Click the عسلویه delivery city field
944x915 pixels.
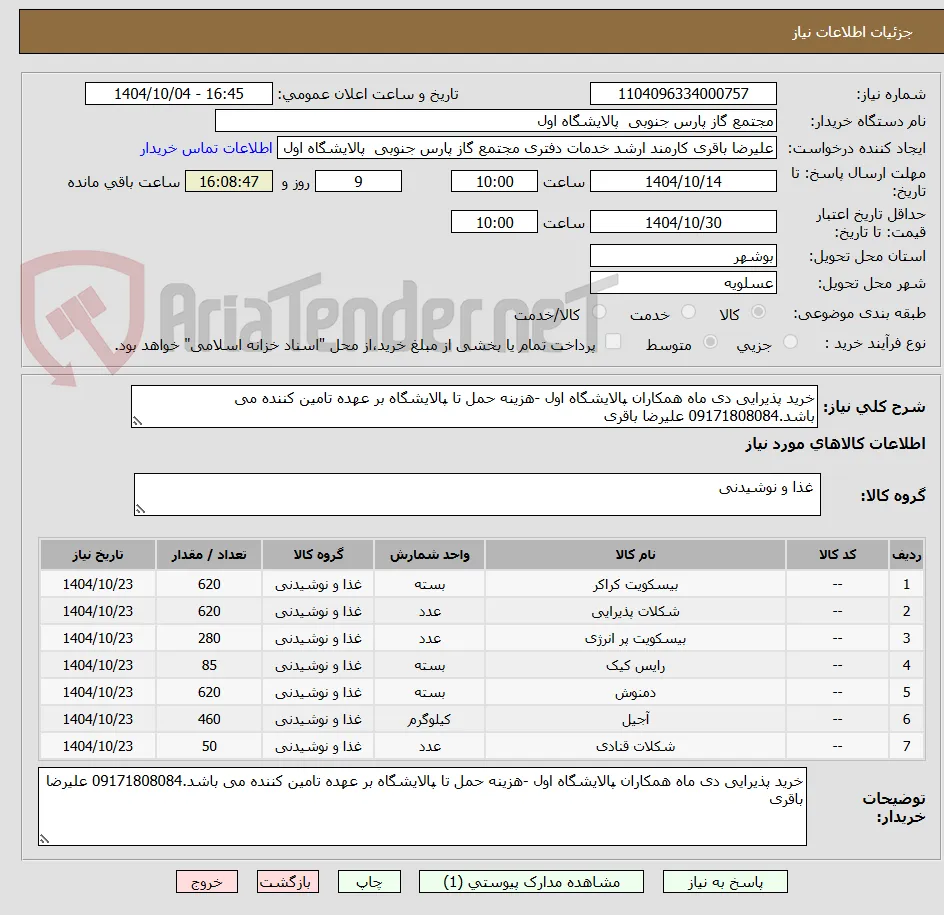(x=683, y=283)
